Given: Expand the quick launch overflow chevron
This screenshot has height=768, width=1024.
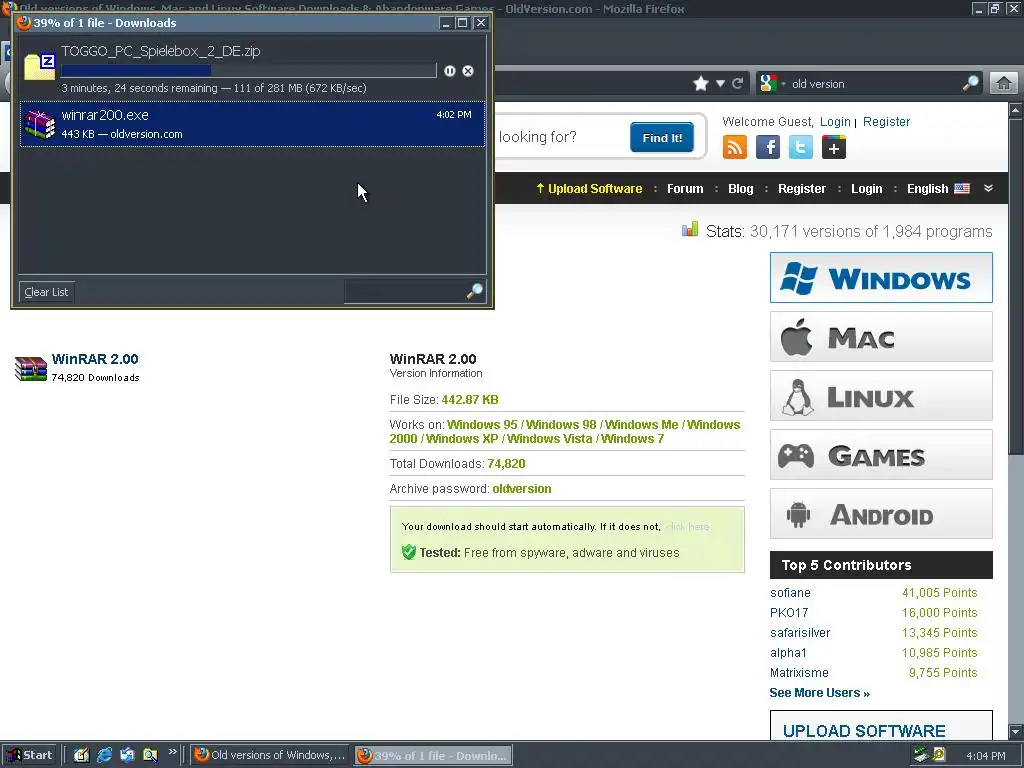Looking at the screenshot, I should (x=172, y=752).
